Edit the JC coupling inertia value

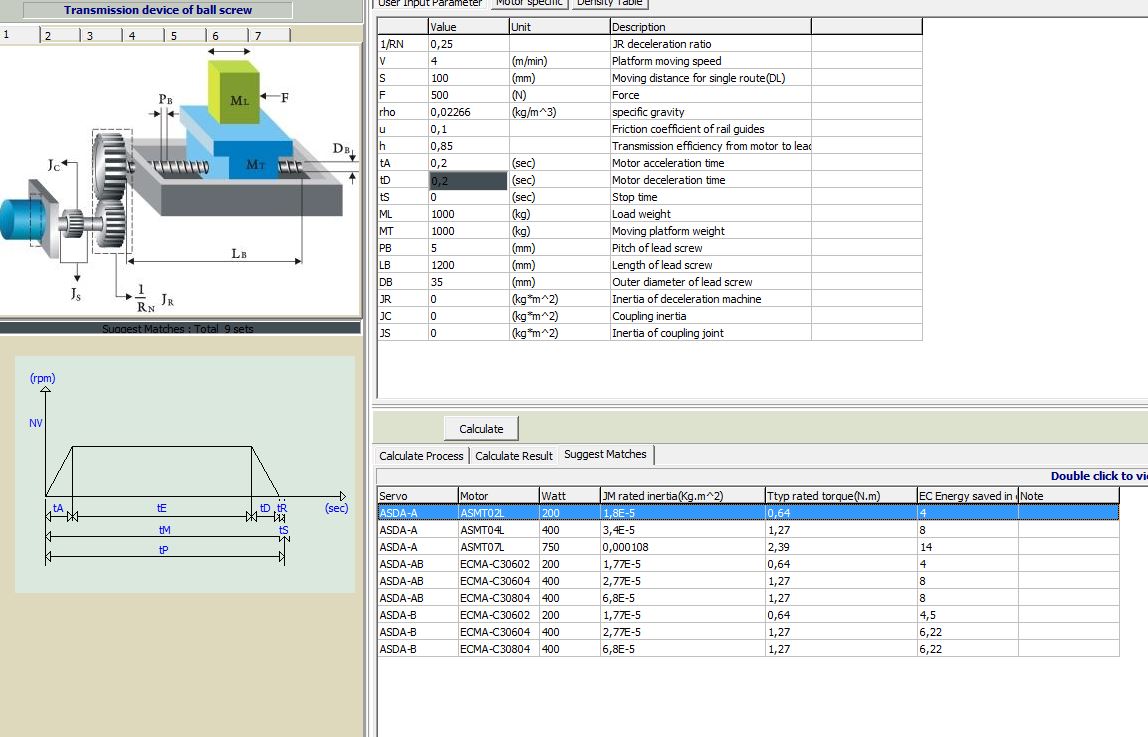[469, 316]
